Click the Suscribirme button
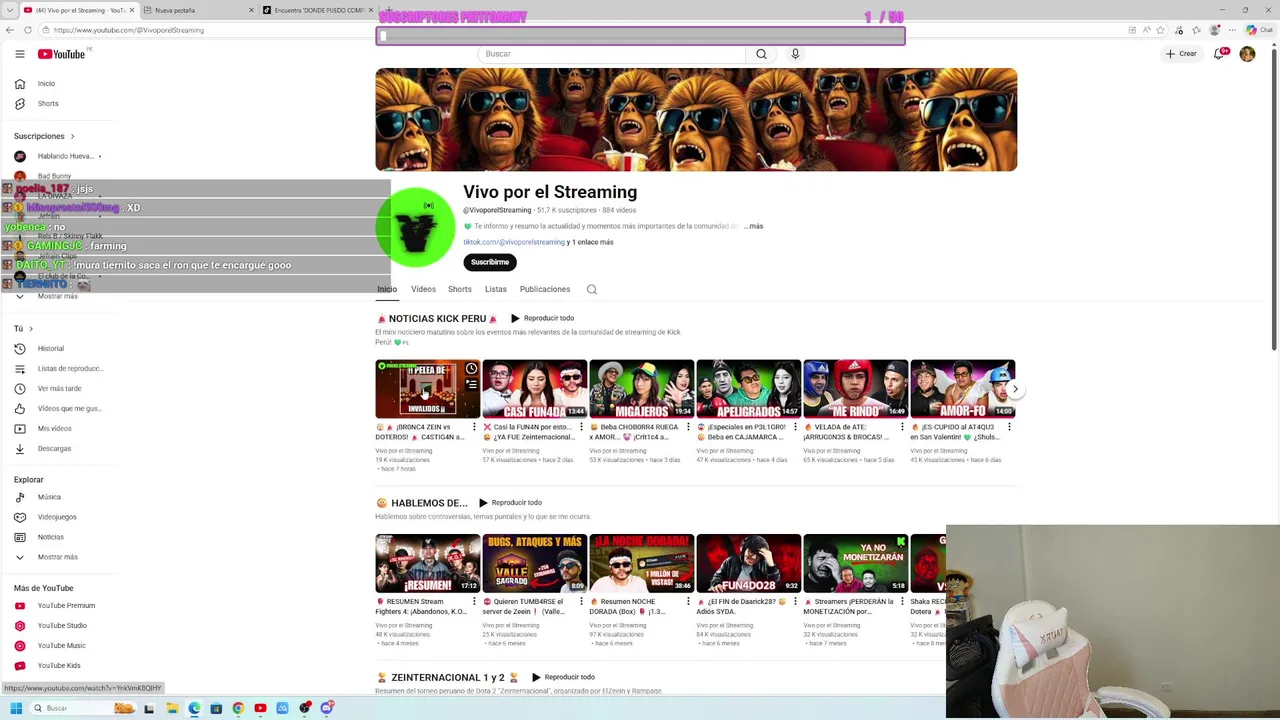Viewport: 1280px width, 720px height. pos(490,262)
